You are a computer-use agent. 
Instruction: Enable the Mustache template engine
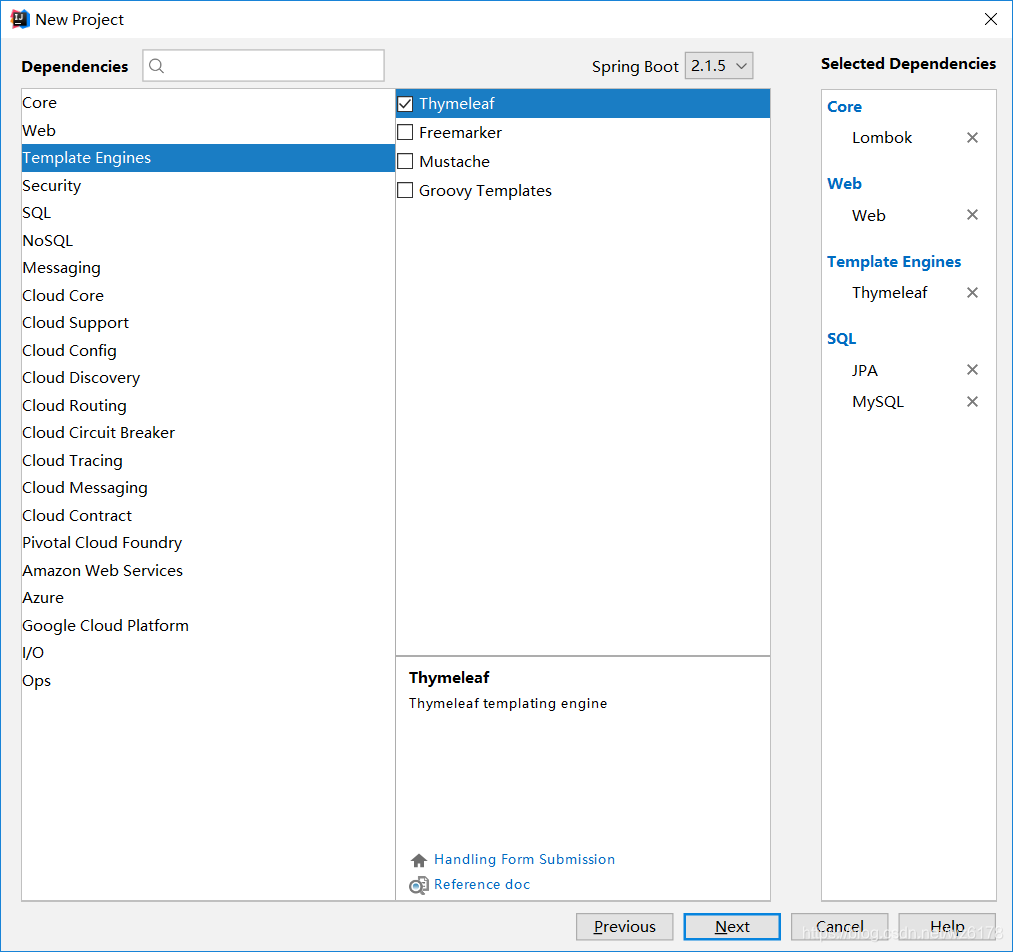[405, 161]
